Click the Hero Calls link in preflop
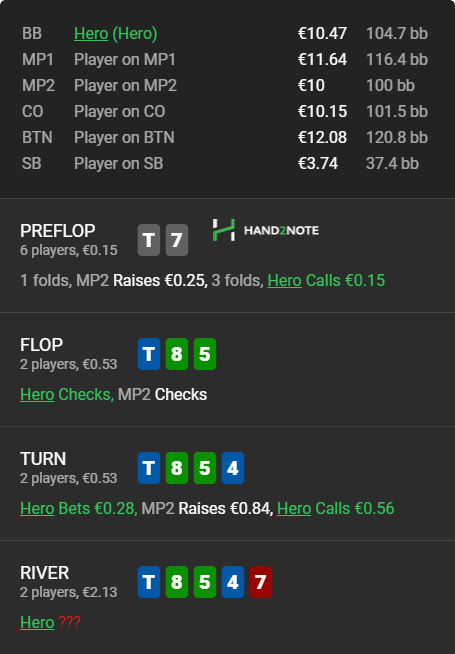The width and height of the screenshot is (455, 654). pyautogui.click(x=284, y=280)
